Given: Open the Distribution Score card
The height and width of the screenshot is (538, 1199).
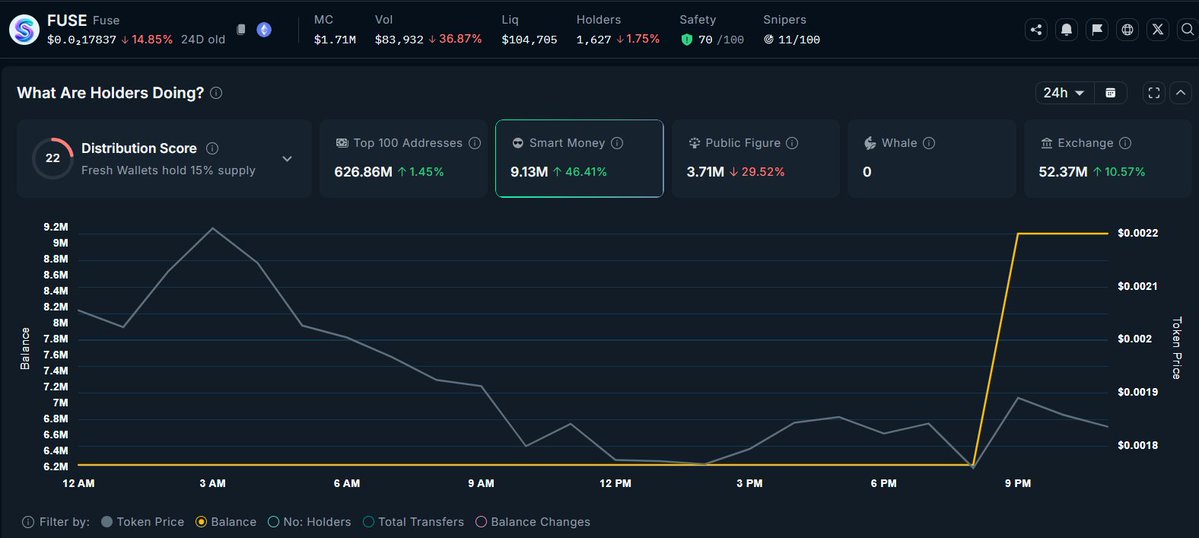Looking at the screenshot, I should pyautogui.click(x=164, y=158).
